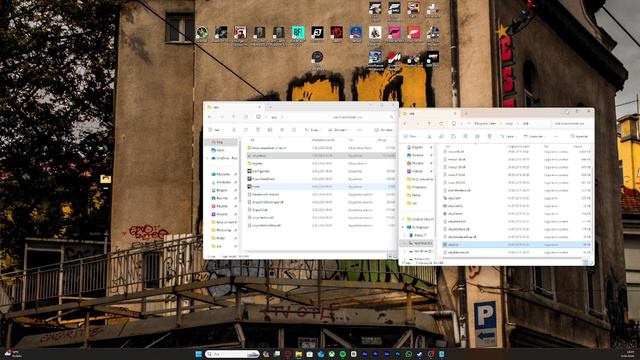Open WhatsApp from the taskbar

[x=409, y=354]
